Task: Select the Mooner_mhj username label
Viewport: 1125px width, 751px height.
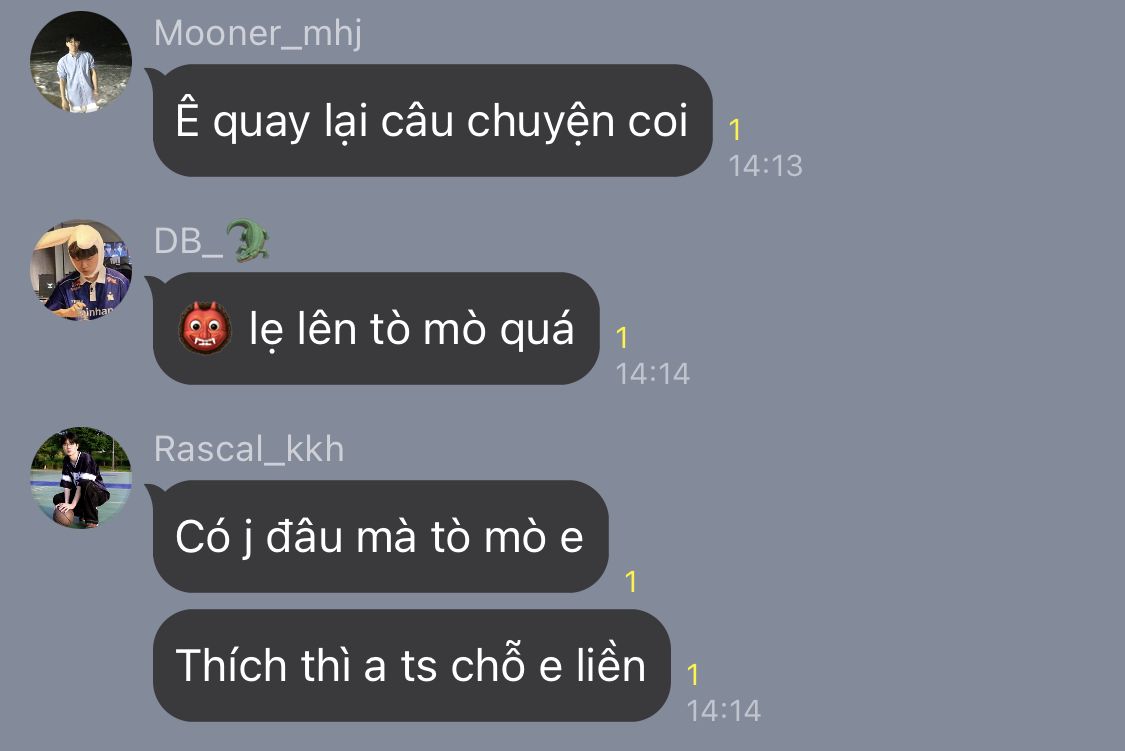Action: 258,34
